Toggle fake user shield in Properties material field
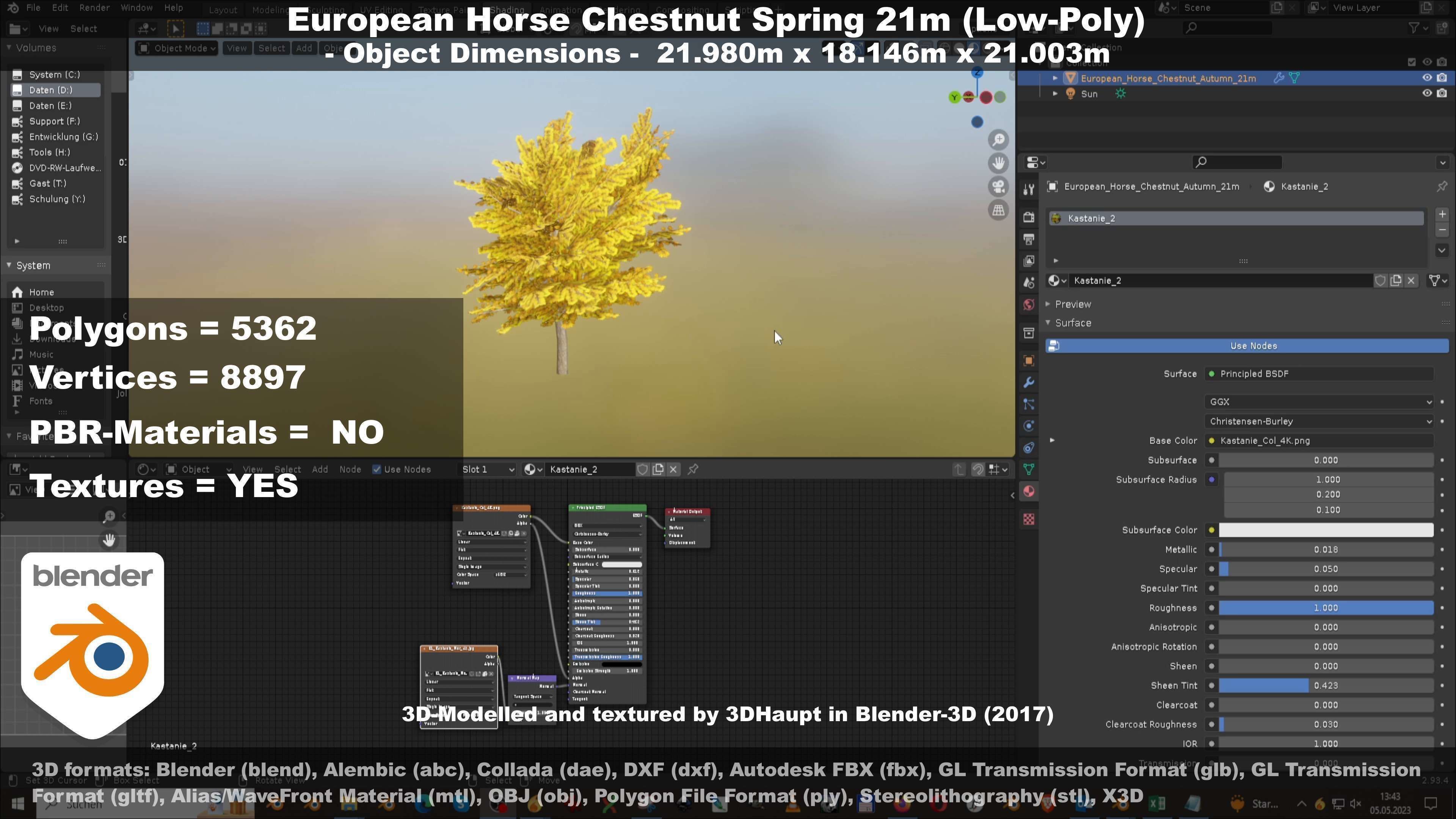Viewport: 1456px width, 819px height. tap(1380, 281)
